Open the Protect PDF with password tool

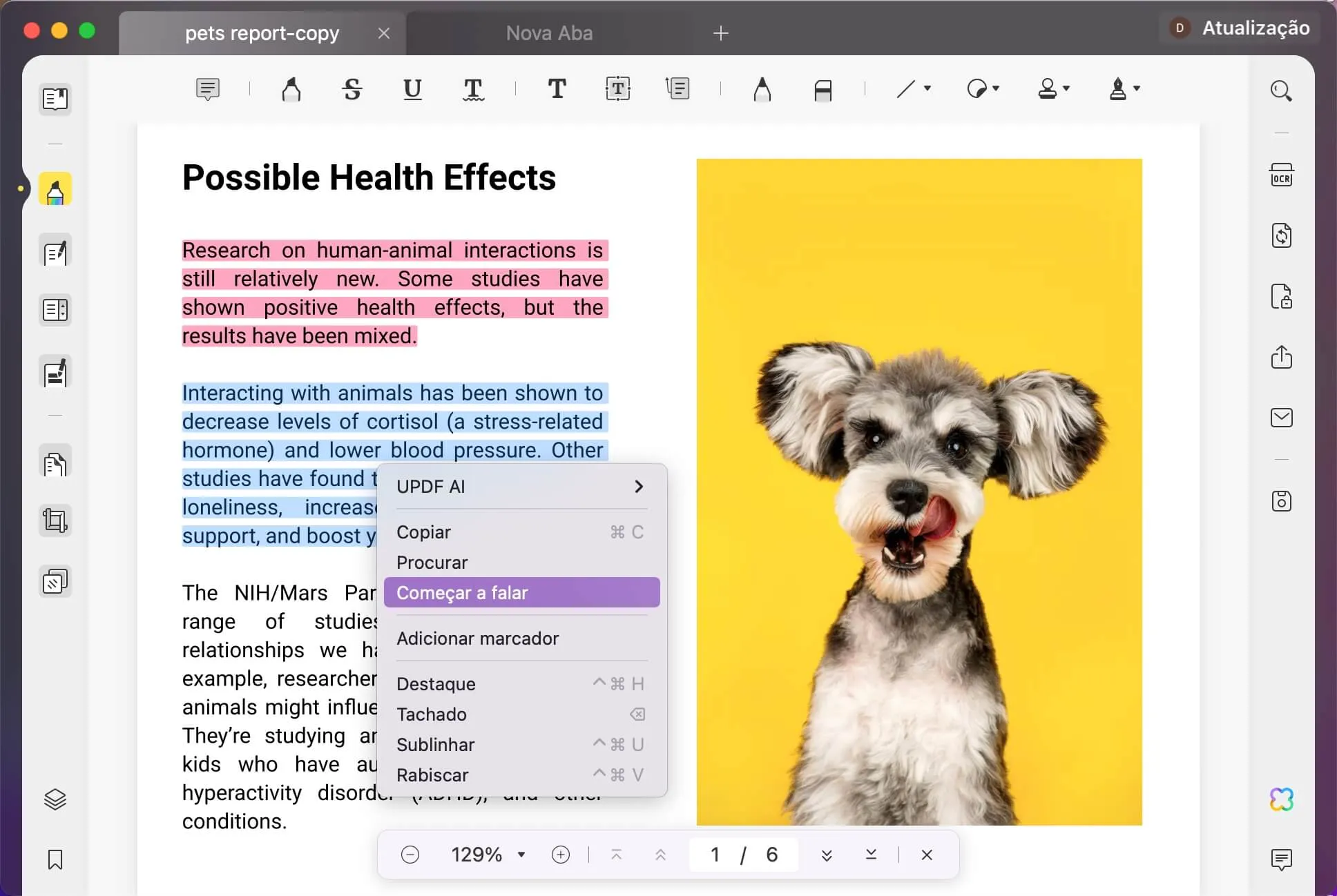pos(1282,296)
